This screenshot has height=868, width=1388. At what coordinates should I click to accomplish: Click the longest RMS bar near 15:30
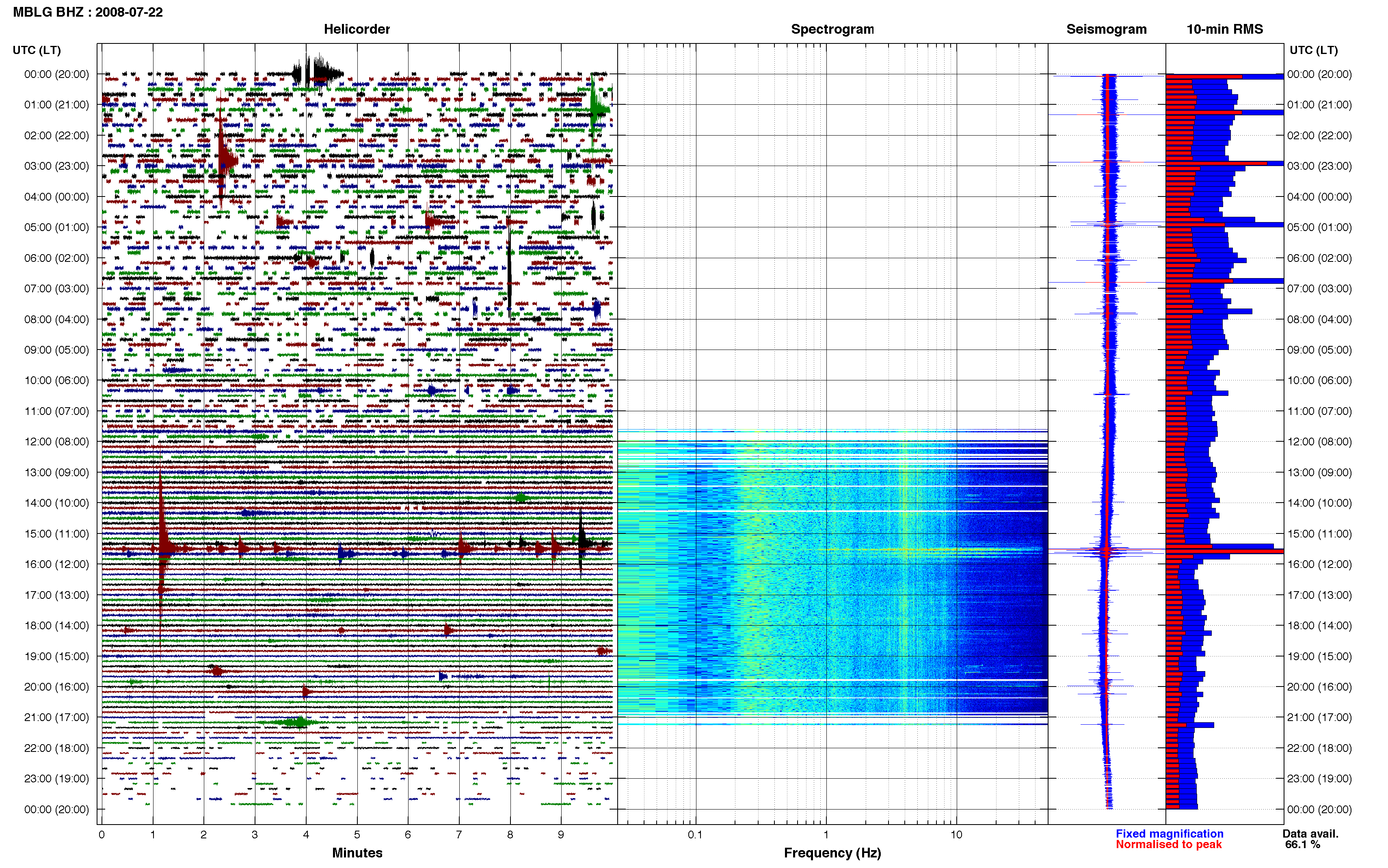coord(1224,551)
